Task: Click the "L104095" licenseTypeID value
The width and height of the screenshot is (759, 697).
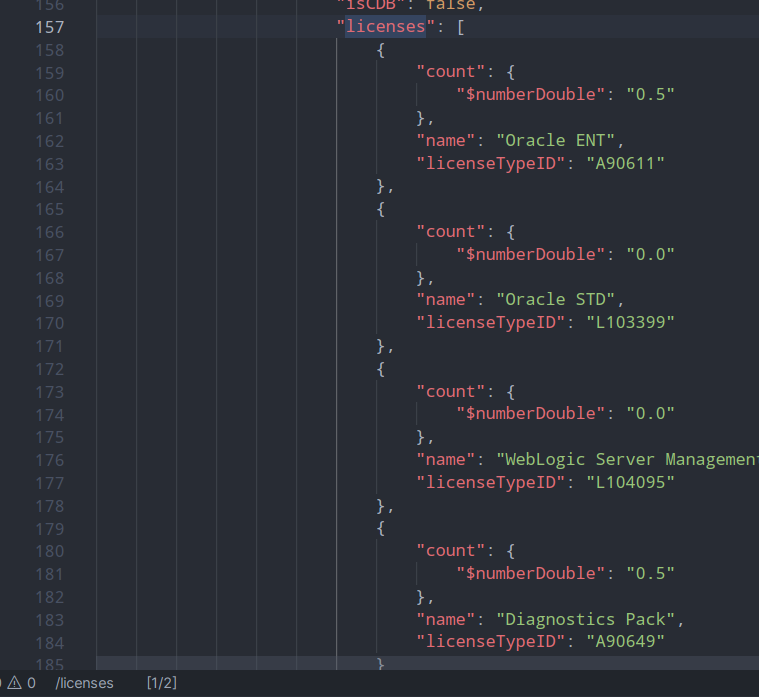Action: pyautogui.click(x=630, y=482)
